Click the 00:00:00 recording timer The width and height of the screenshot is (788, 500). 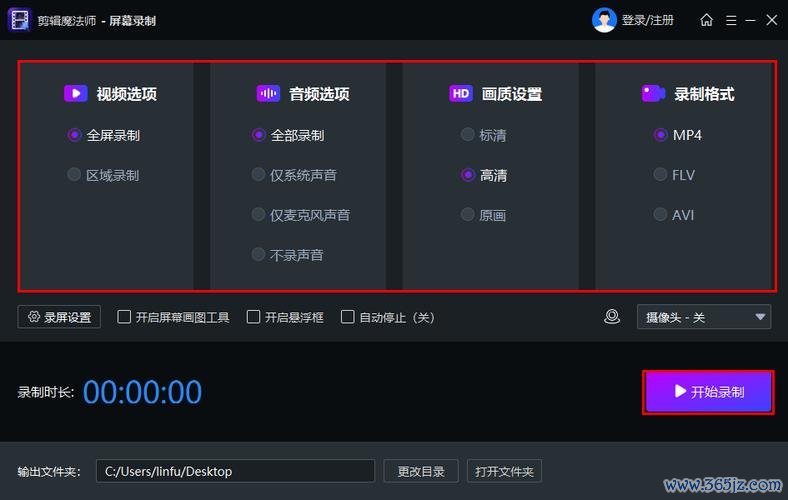click(x=142, y=392)
